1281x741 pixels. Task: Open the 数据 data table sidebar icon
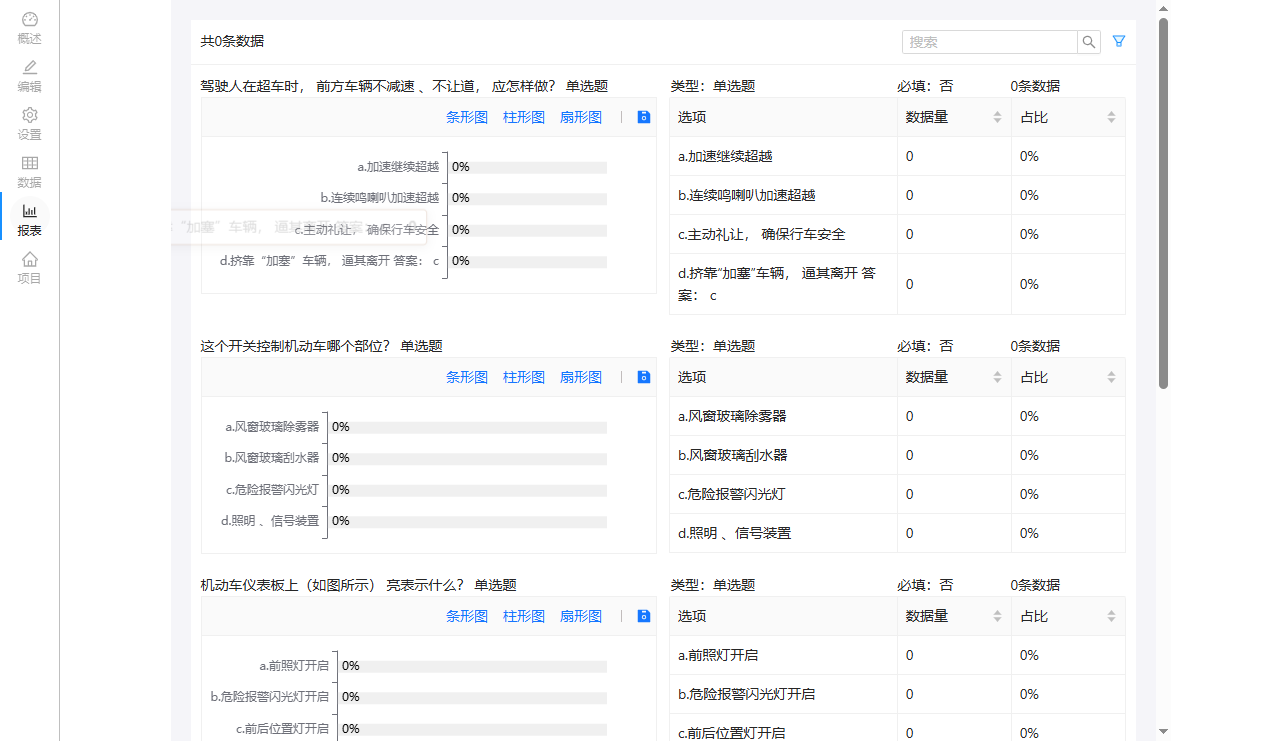coord(30,172)
